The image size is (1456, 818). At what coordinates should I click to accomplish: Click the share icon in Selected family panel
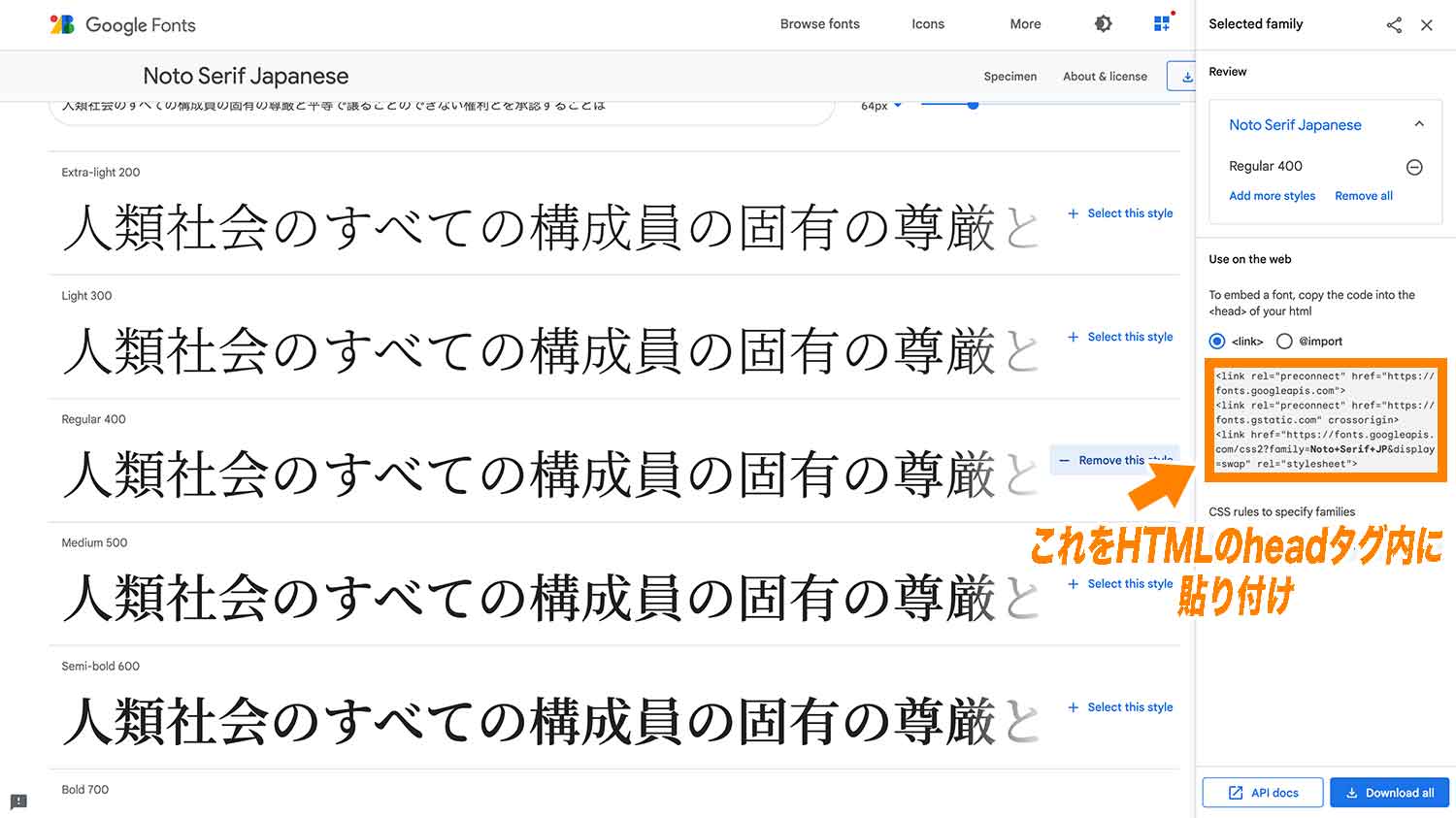tap(1394, 24)
